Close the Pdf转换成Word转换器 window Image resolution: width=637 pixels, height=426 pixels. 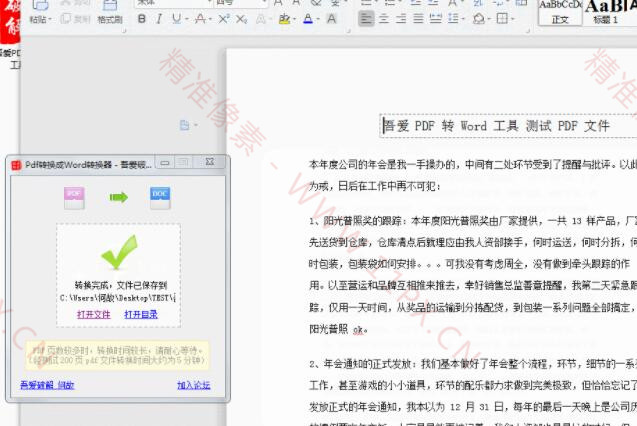tap(210, 162)
